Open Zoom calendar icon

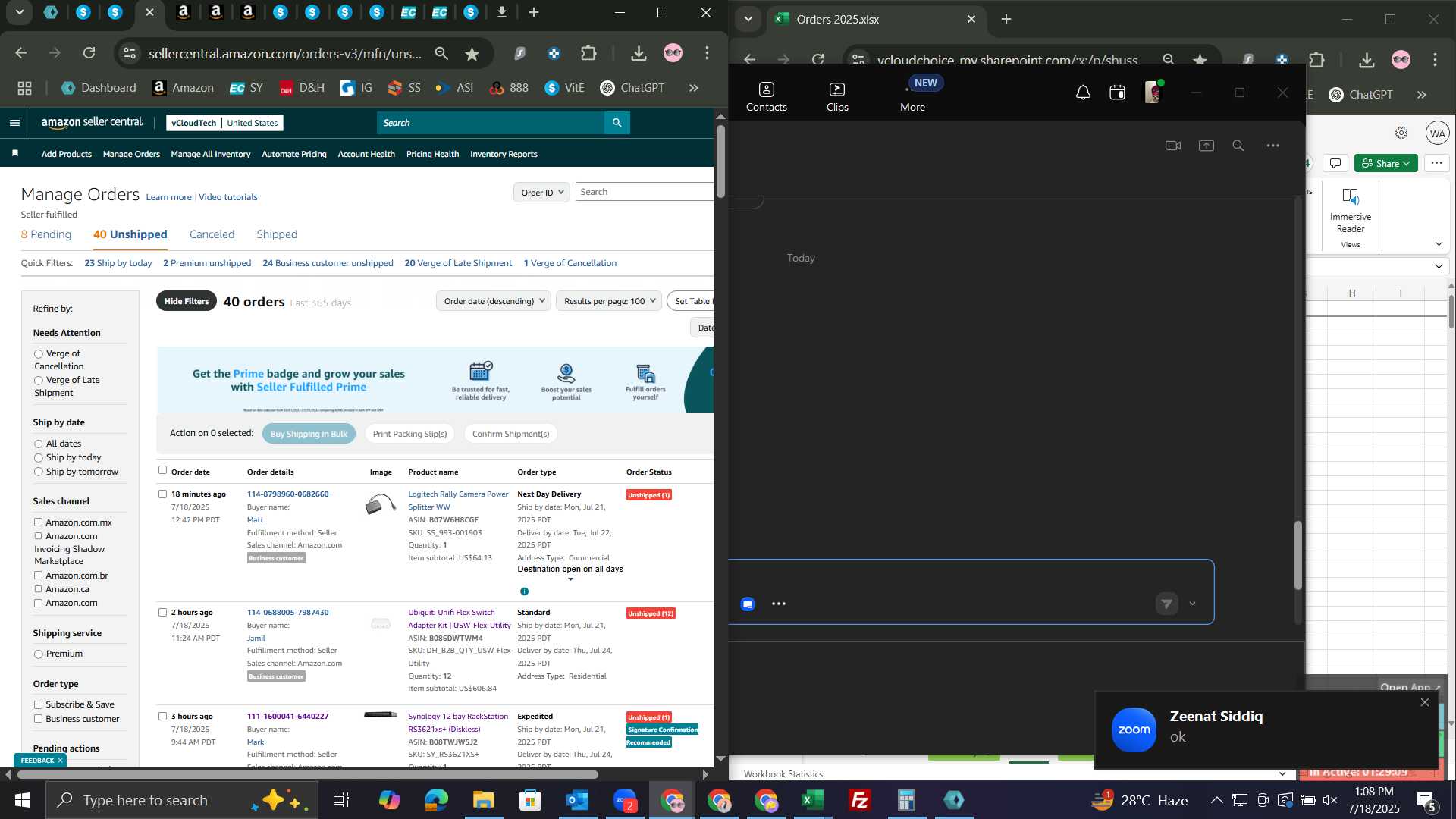pos(1117,93)
